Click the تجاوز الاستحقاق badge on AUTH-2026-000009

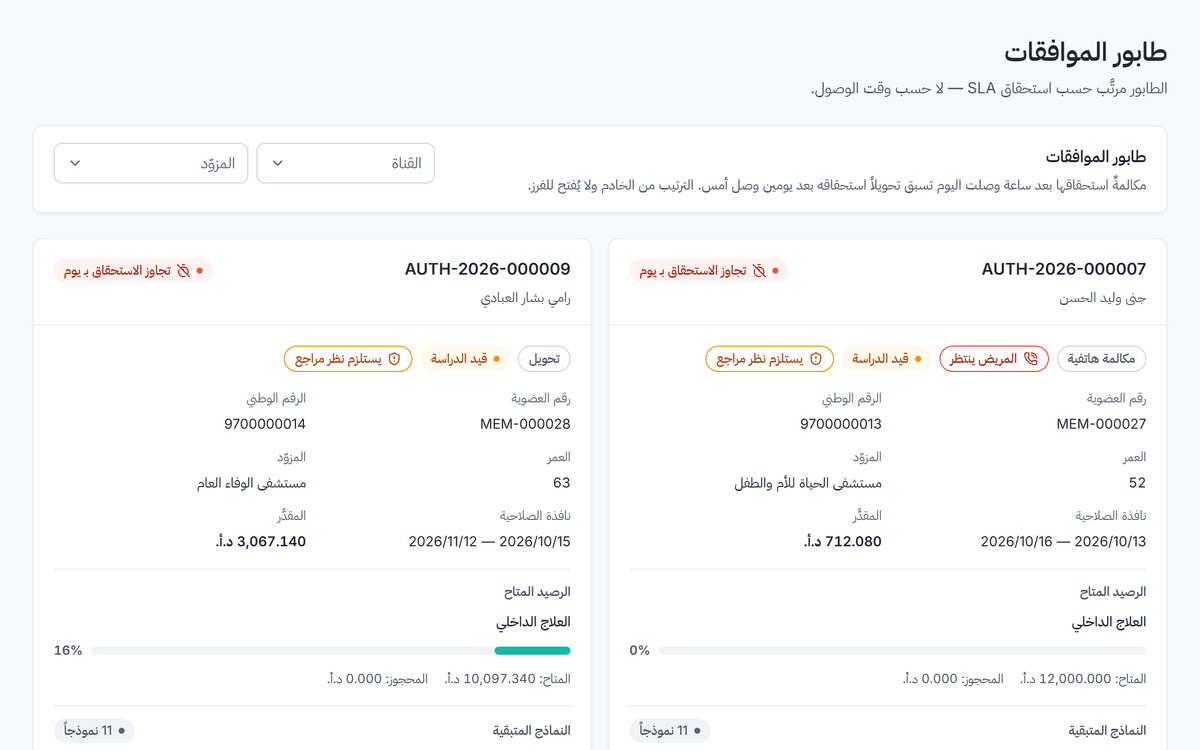pyautogui.click(x=133, y=271)
